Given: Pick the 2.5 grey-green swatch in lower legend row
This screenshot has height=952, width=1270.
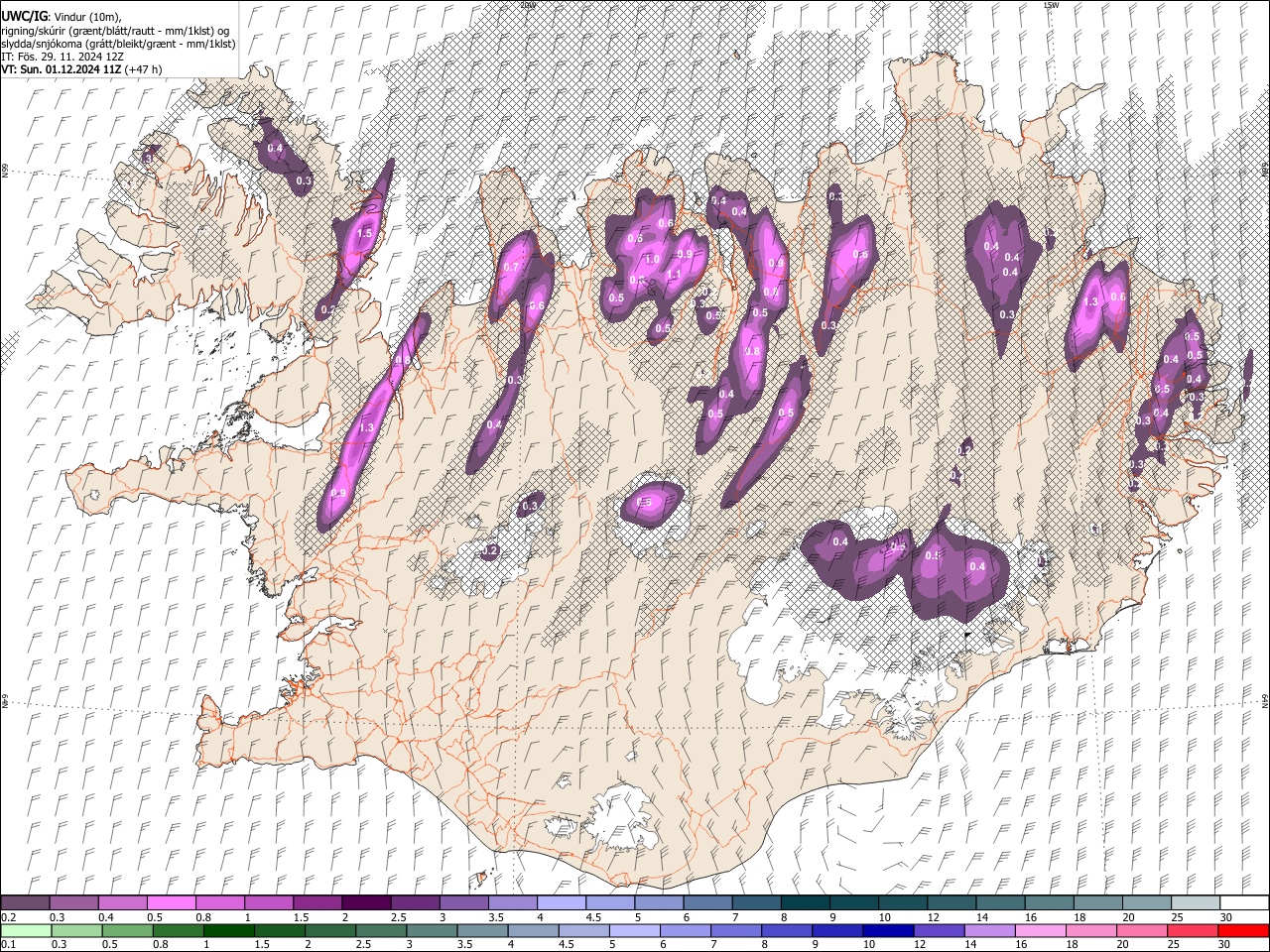Looking at the screenshot, I should 381,931.
